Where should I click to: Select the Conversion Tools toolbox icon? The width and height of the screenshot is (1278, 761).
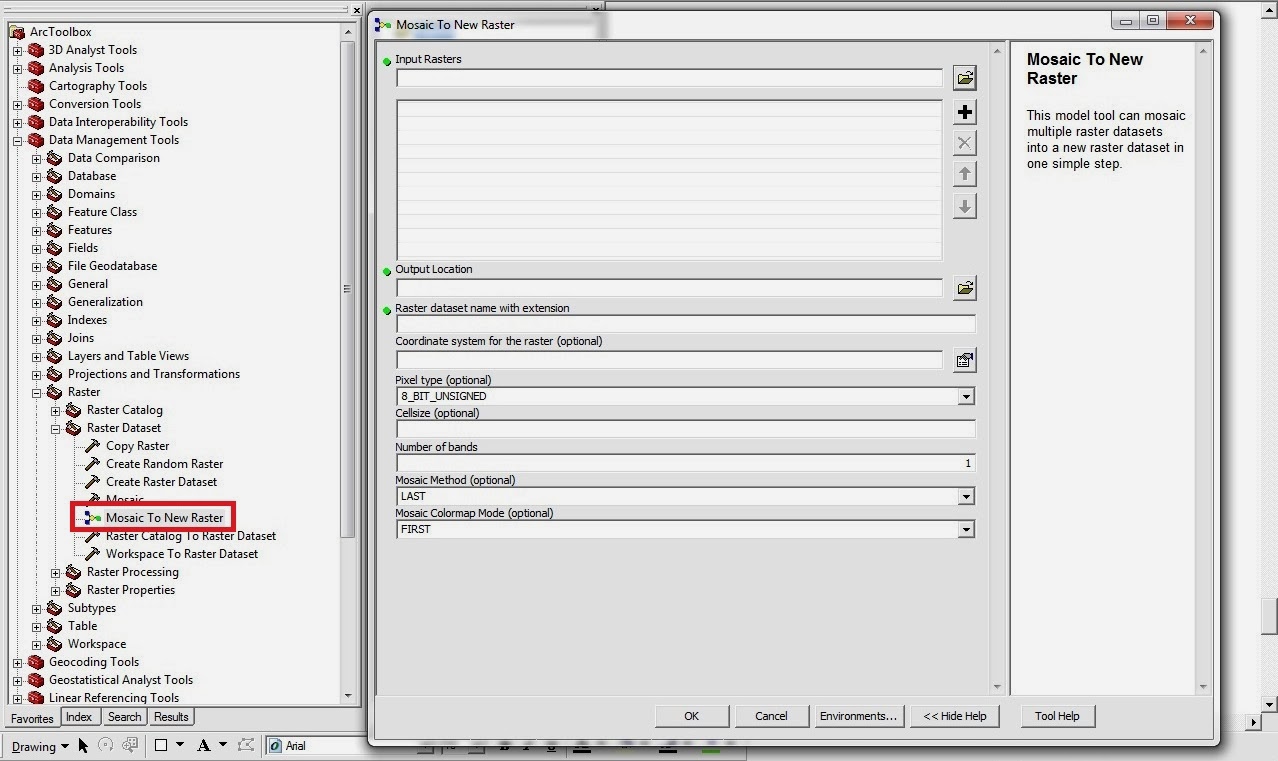click(x=36, y=104)
